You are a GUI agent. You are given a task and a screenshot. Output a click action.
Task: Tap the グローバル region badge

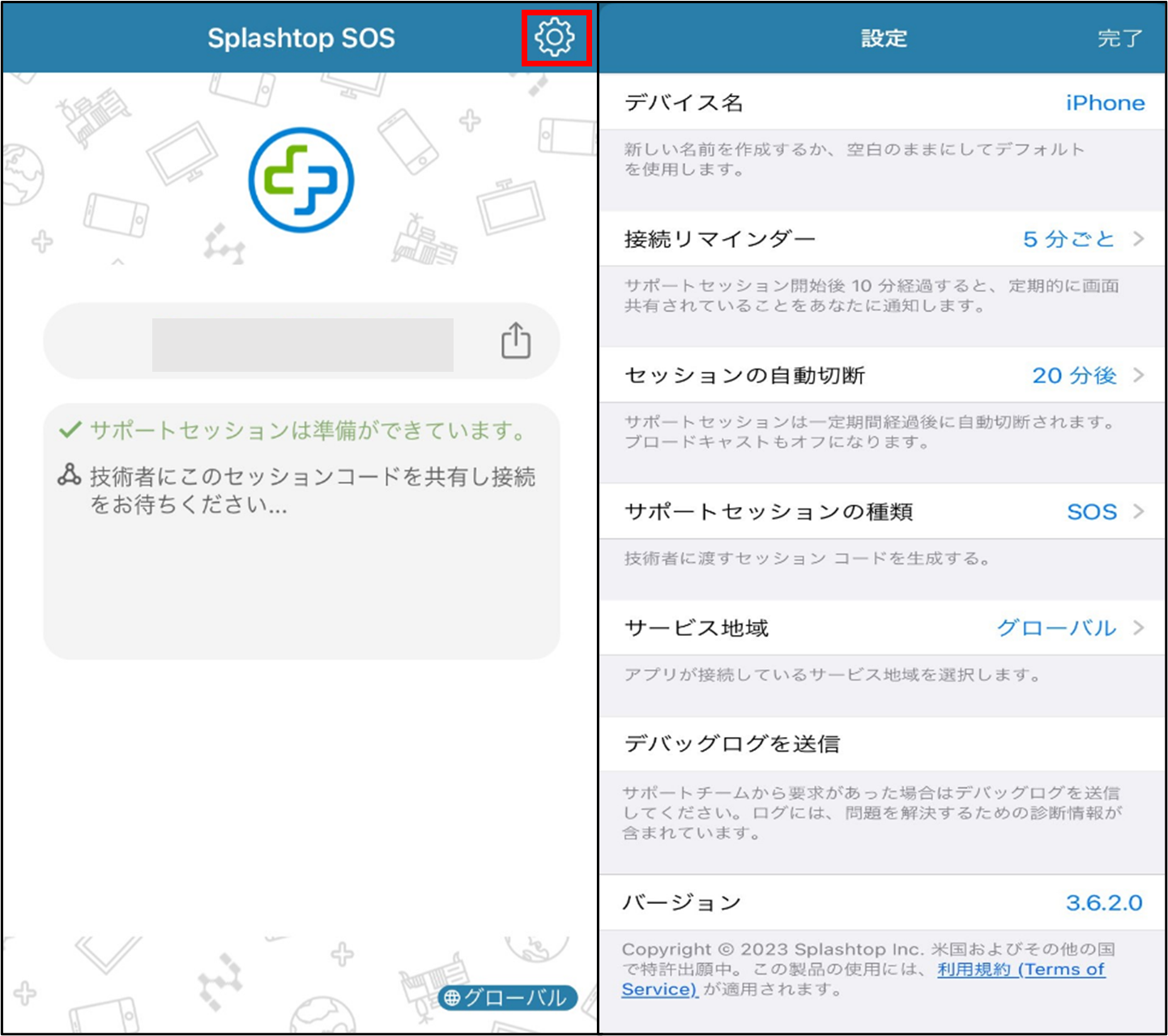[508, 998]
